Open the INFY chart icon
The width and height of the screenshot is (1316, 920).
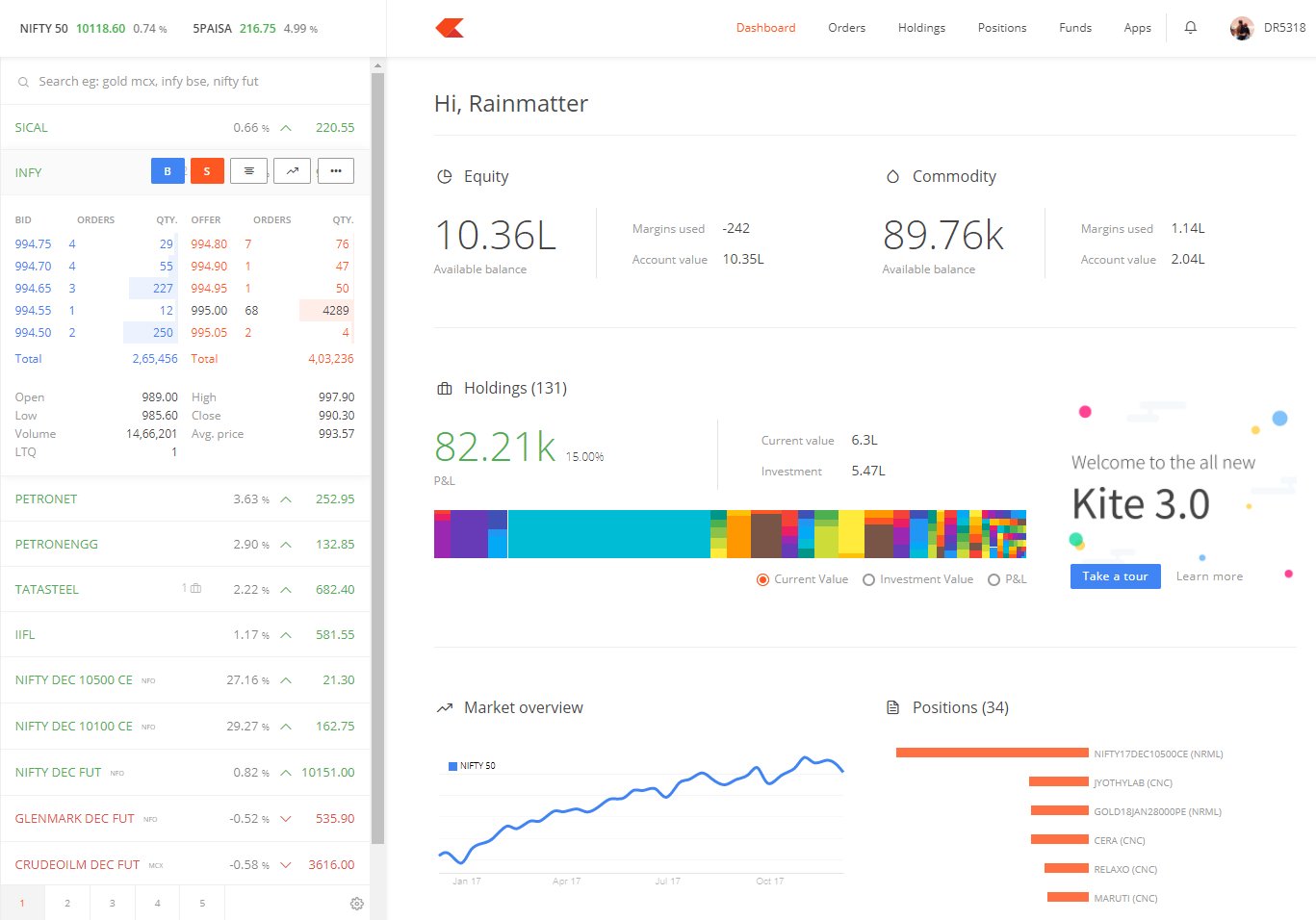click(x=292, y=171)
